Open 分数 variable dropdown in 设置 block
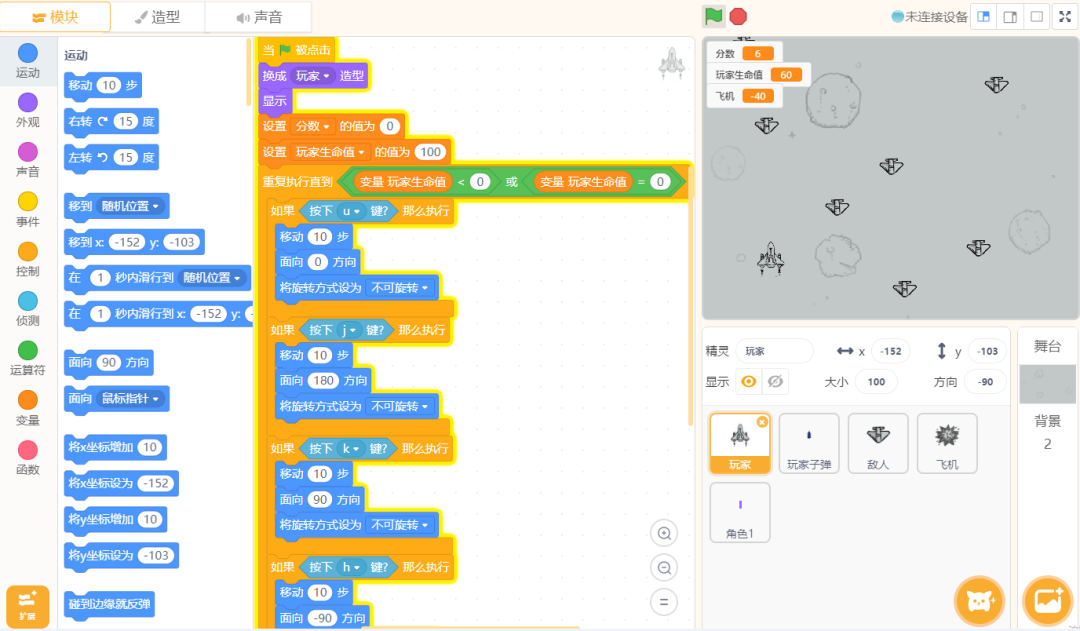 point(313,126)
